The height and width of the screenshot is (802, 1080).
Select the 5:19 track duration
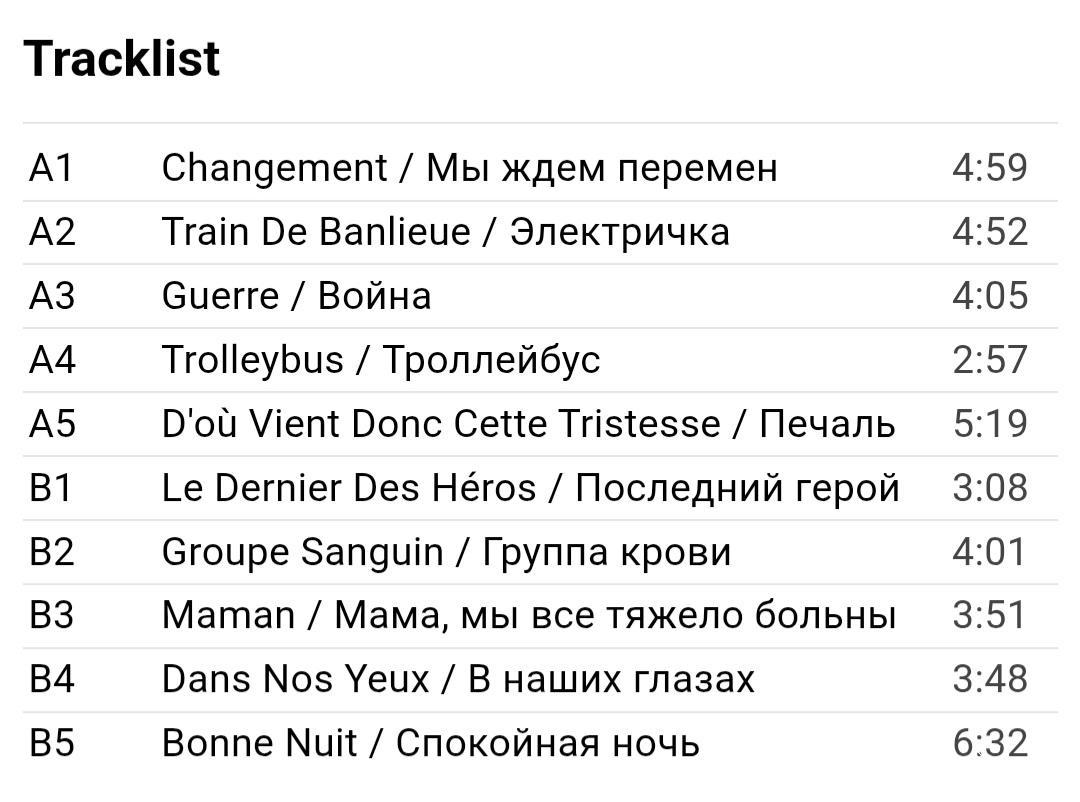point(989,424)
